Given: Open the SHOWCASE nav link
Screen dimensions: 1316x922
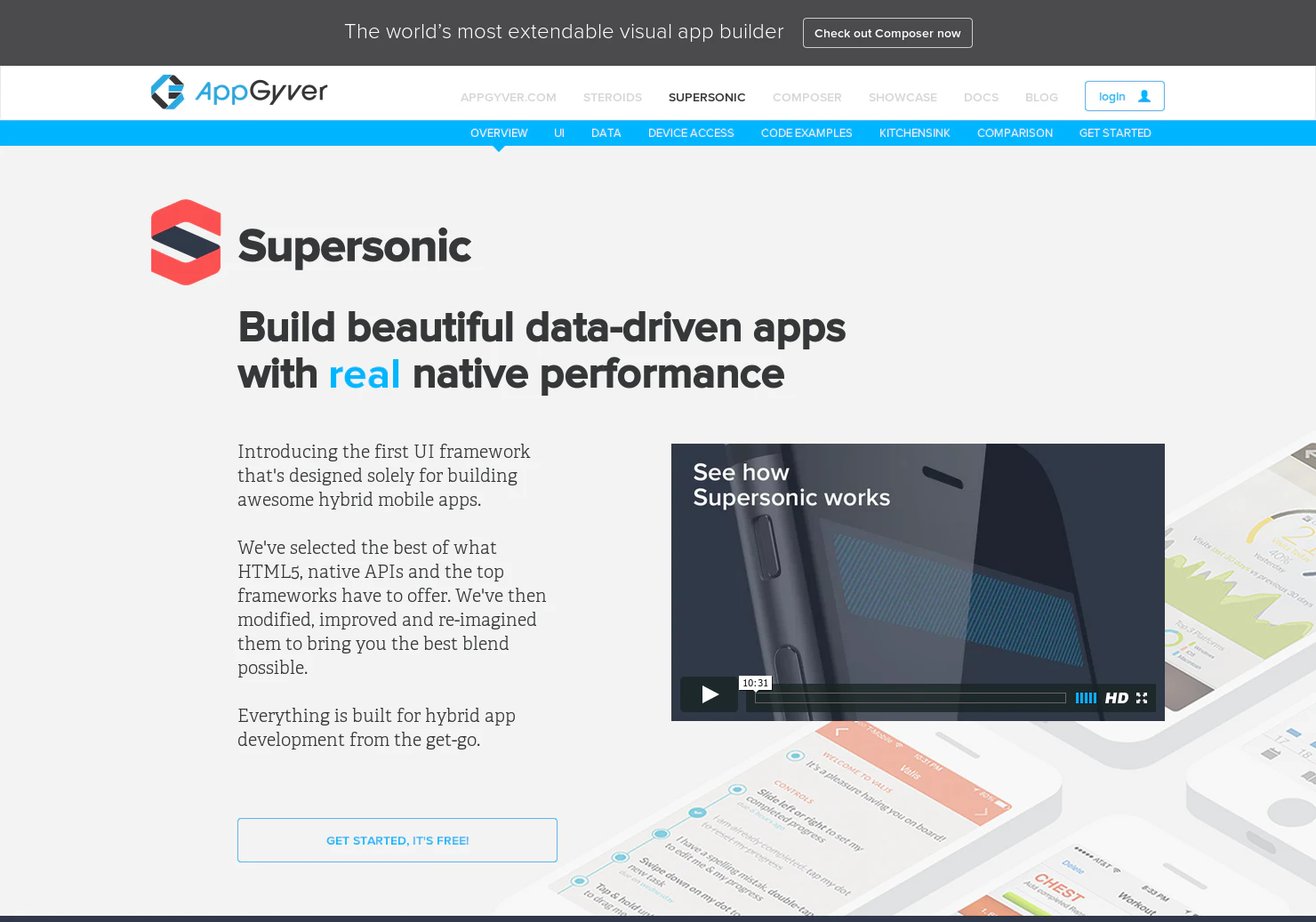Looking at the screenshot, I should [903, 98].
